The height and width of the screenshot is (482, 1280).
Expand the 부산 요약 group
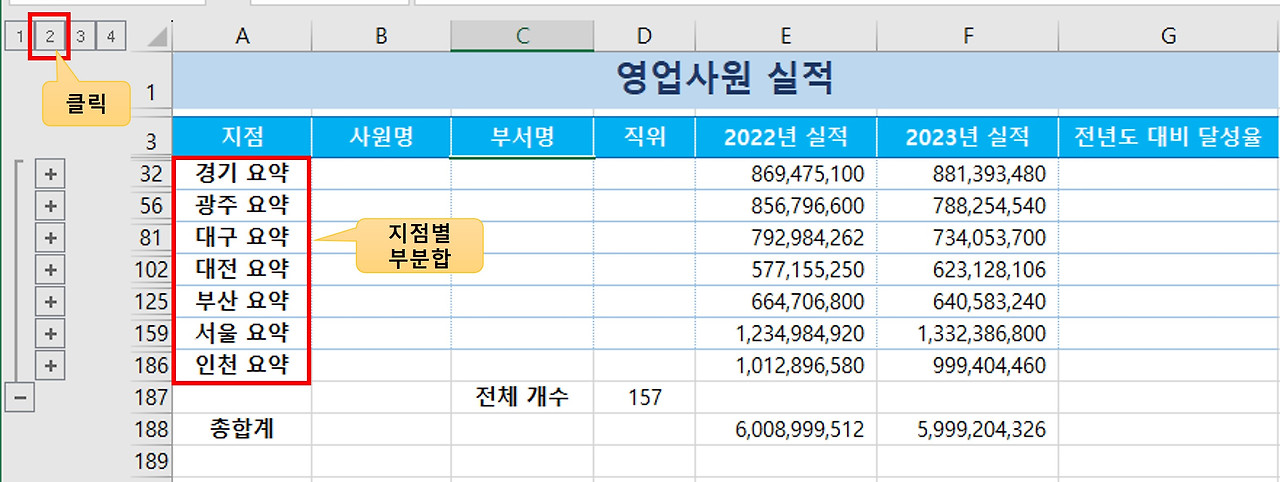click(x=50, y=301)
